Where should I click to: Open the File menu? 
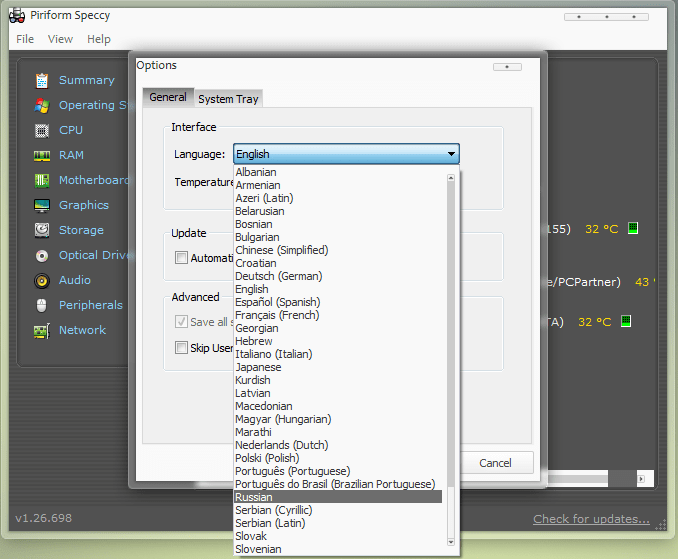[25, 39]
